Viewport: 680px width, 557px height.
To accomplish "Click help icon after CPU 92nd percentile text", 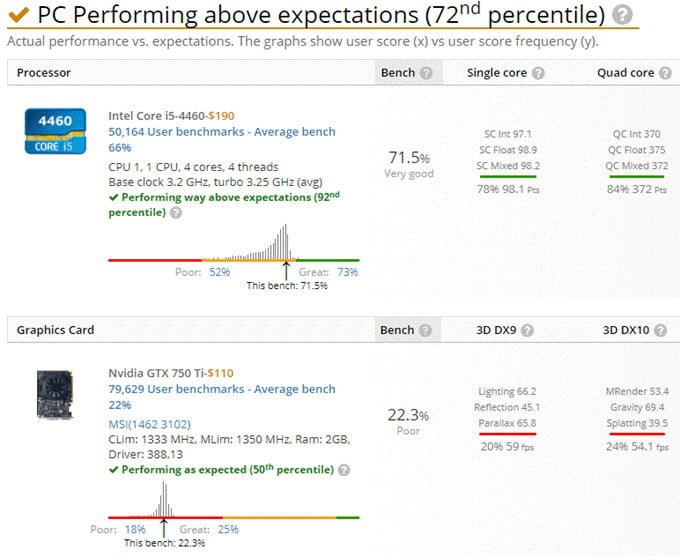I will click(x=176, y=212).
